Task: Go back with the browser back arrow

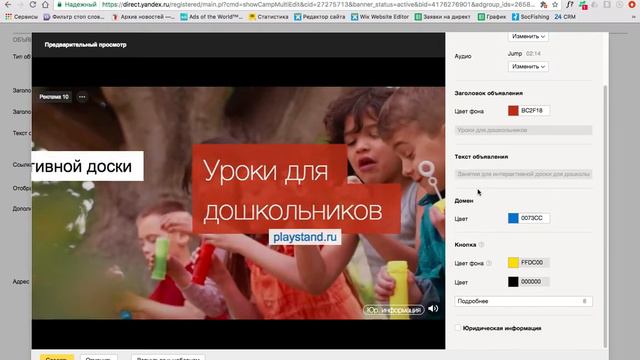Action: click(x=8, y=4)
